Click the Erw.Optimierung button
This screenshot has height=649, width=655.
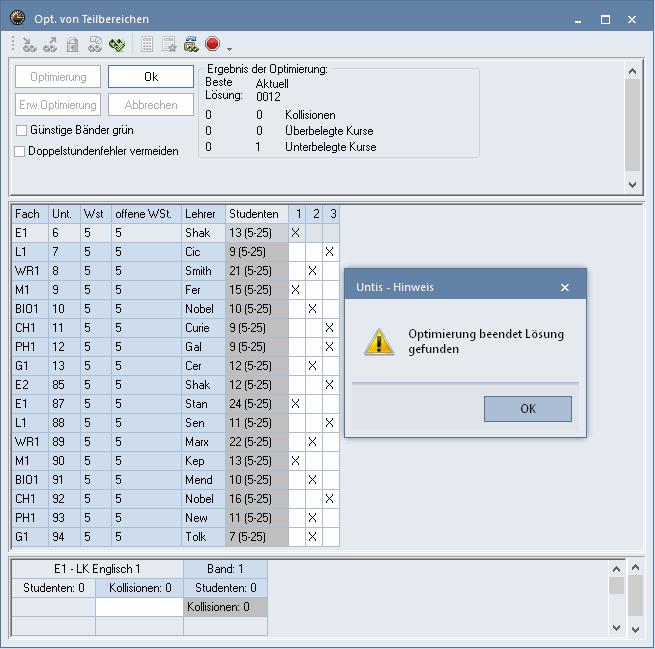(58, 105)
